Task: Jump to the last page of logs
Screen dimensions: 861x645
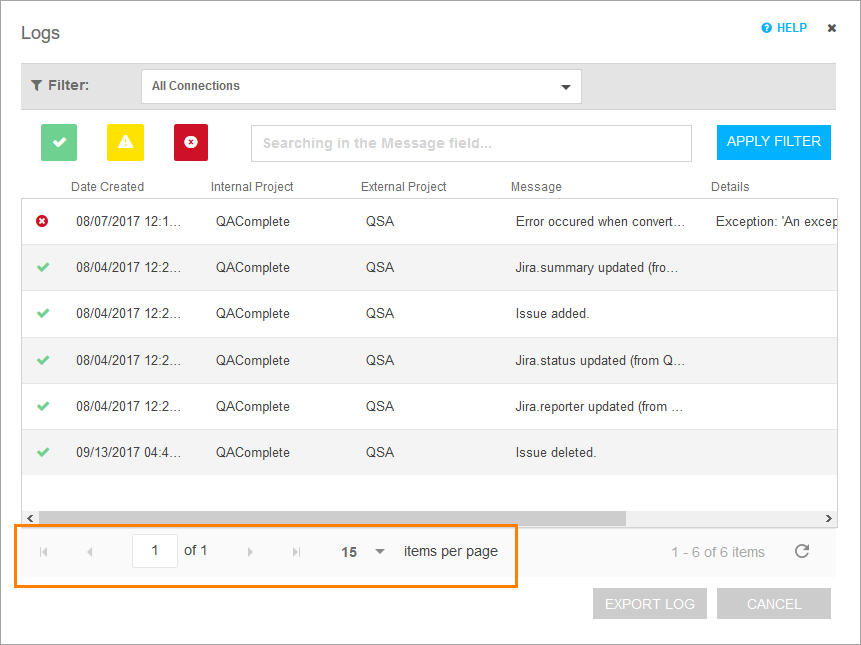Action: (296, 551)
